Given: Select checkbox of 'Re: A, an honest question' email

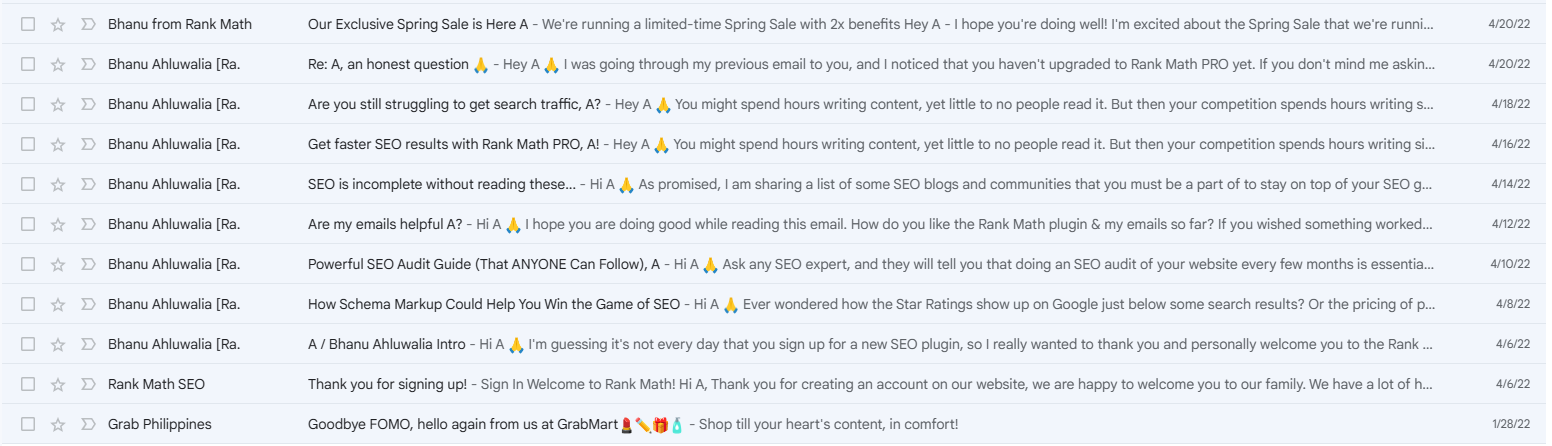Looking at the screenshot, I should pos(28,64).
